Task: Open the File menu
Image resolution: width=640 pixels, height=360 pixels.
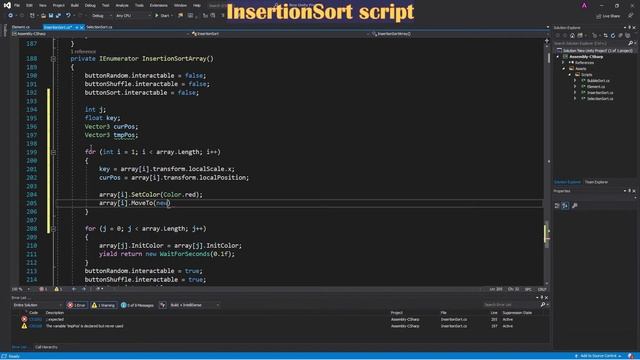Action: point(17,5)
